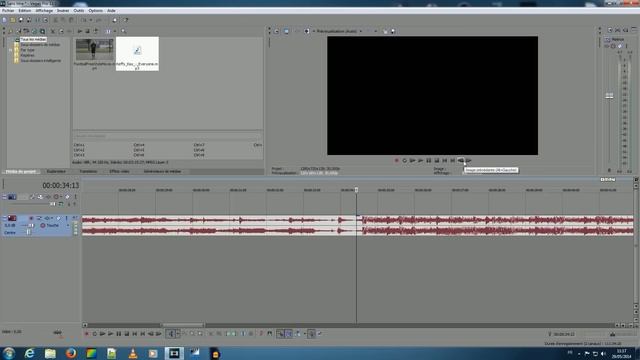Switch to the Transitions tab
Screen dimensions: 640x360
coord(88,171)
